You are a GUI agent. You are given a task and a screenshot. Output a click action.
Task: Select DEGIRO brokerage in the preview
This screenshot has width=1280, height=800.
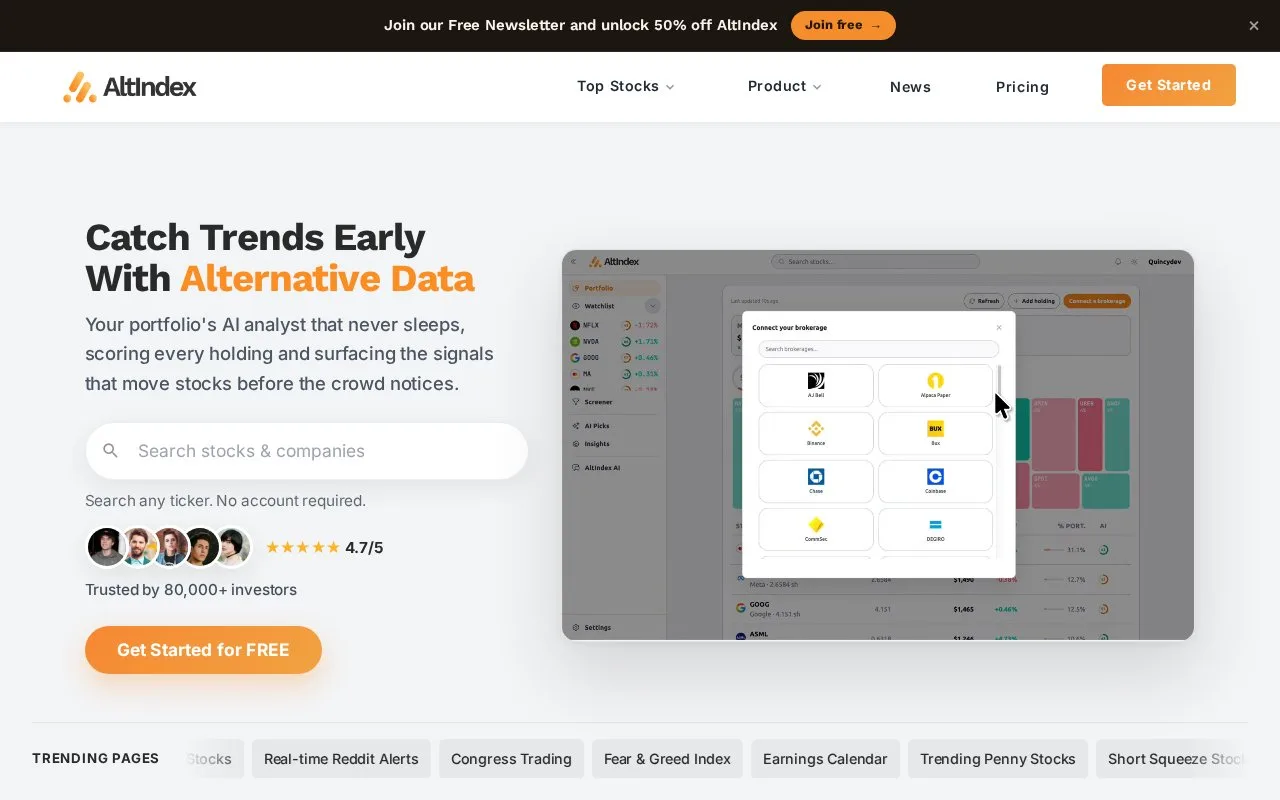tap(936, 529)
